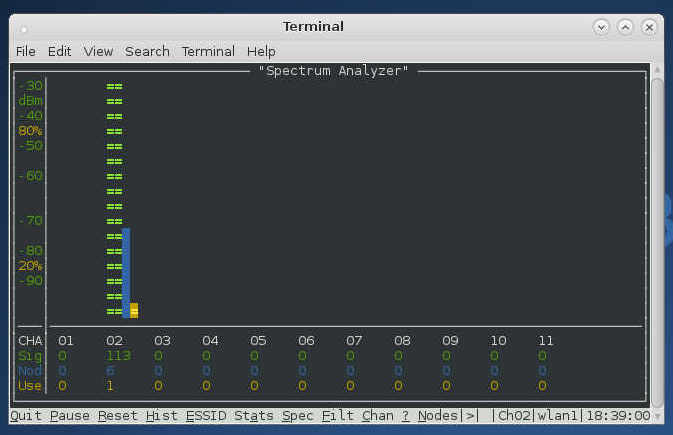Image resolution: width=673 pixels, height=435 pixels.
Task: Click the Use value 1 for channel 02
Action: [x=110, y=386]
